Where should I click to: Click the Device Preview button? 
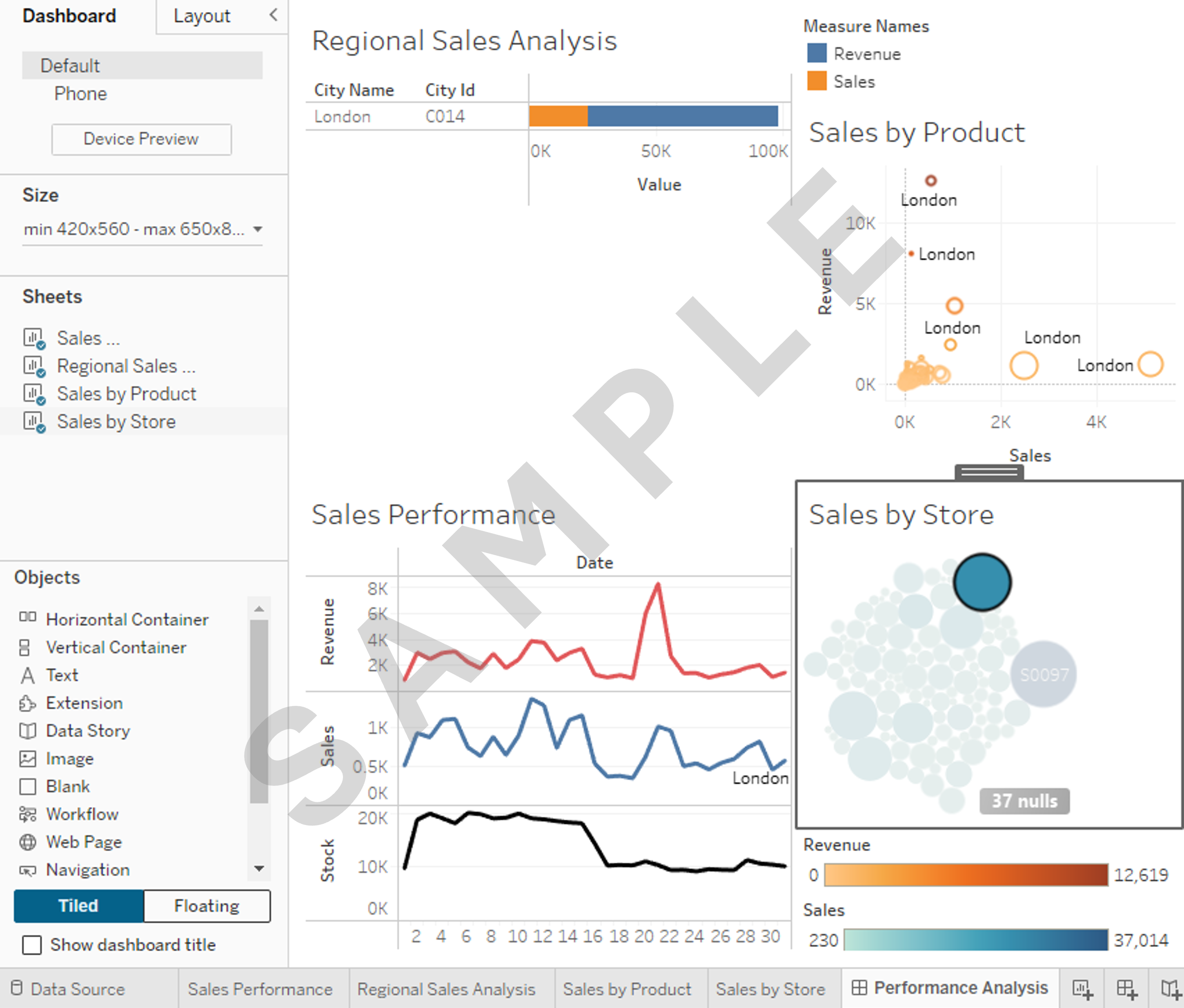pos(141,139)
